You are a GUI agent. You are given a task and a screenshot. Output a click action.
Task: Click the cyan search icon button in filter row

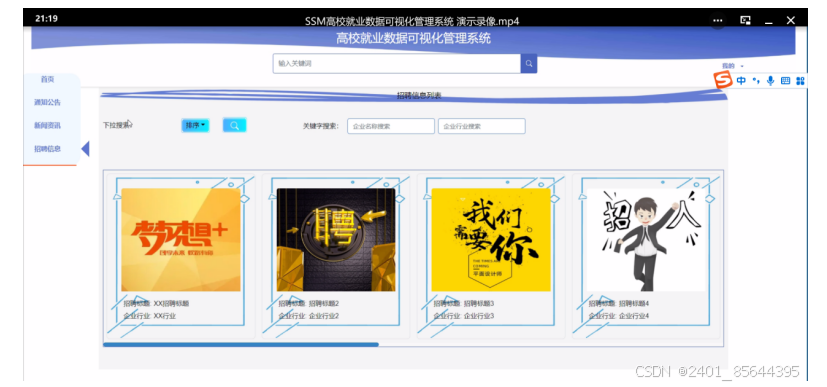(x=235, y=125)
